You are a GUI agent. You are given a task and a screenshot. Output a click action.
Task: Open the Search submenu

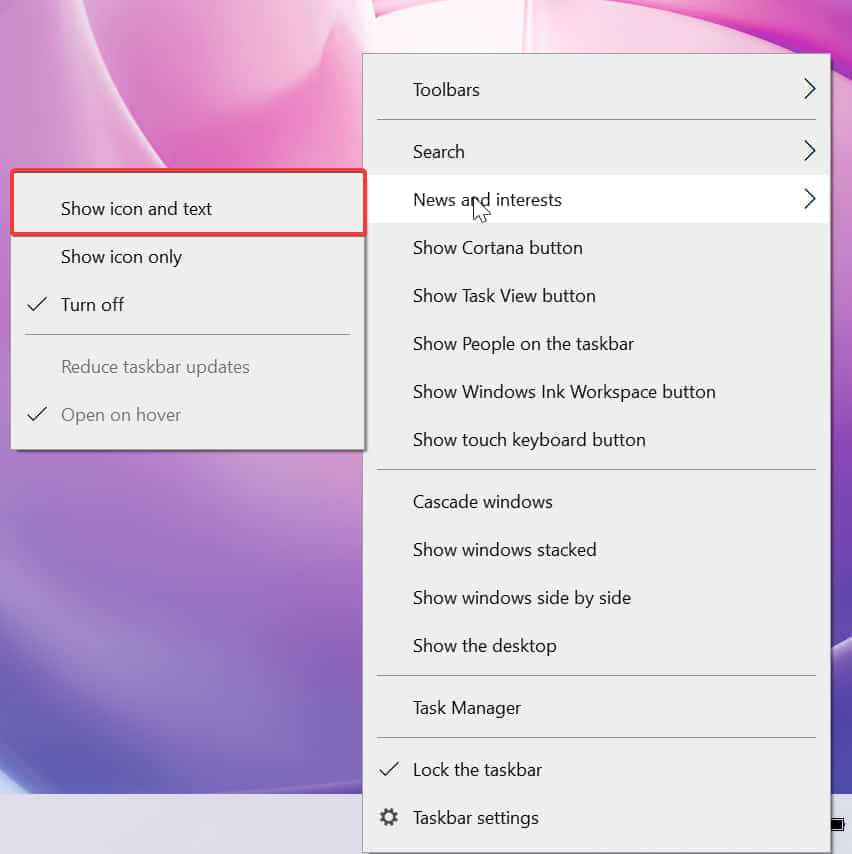click(x=597, y=151)
